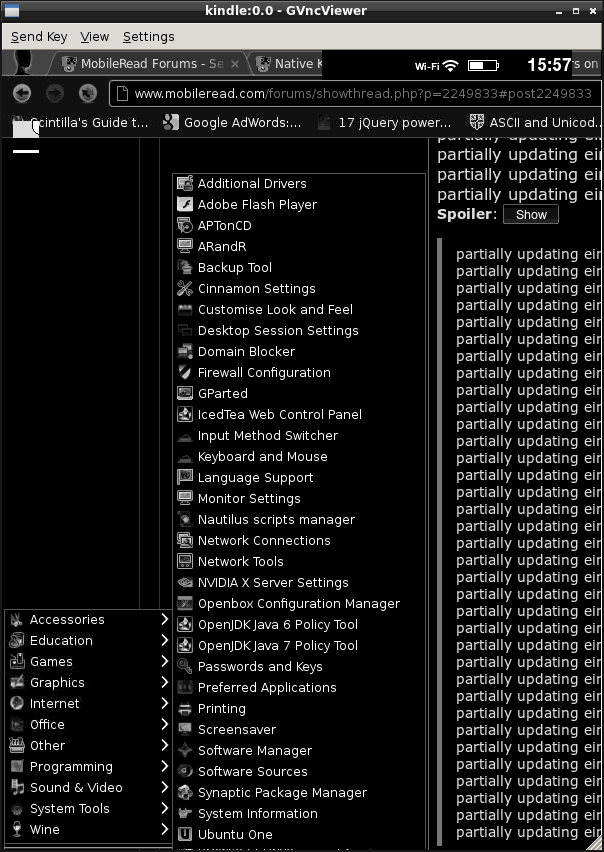Open Desktop Session Settings entry
604x852 pixels.
click(x=299, y=330)
